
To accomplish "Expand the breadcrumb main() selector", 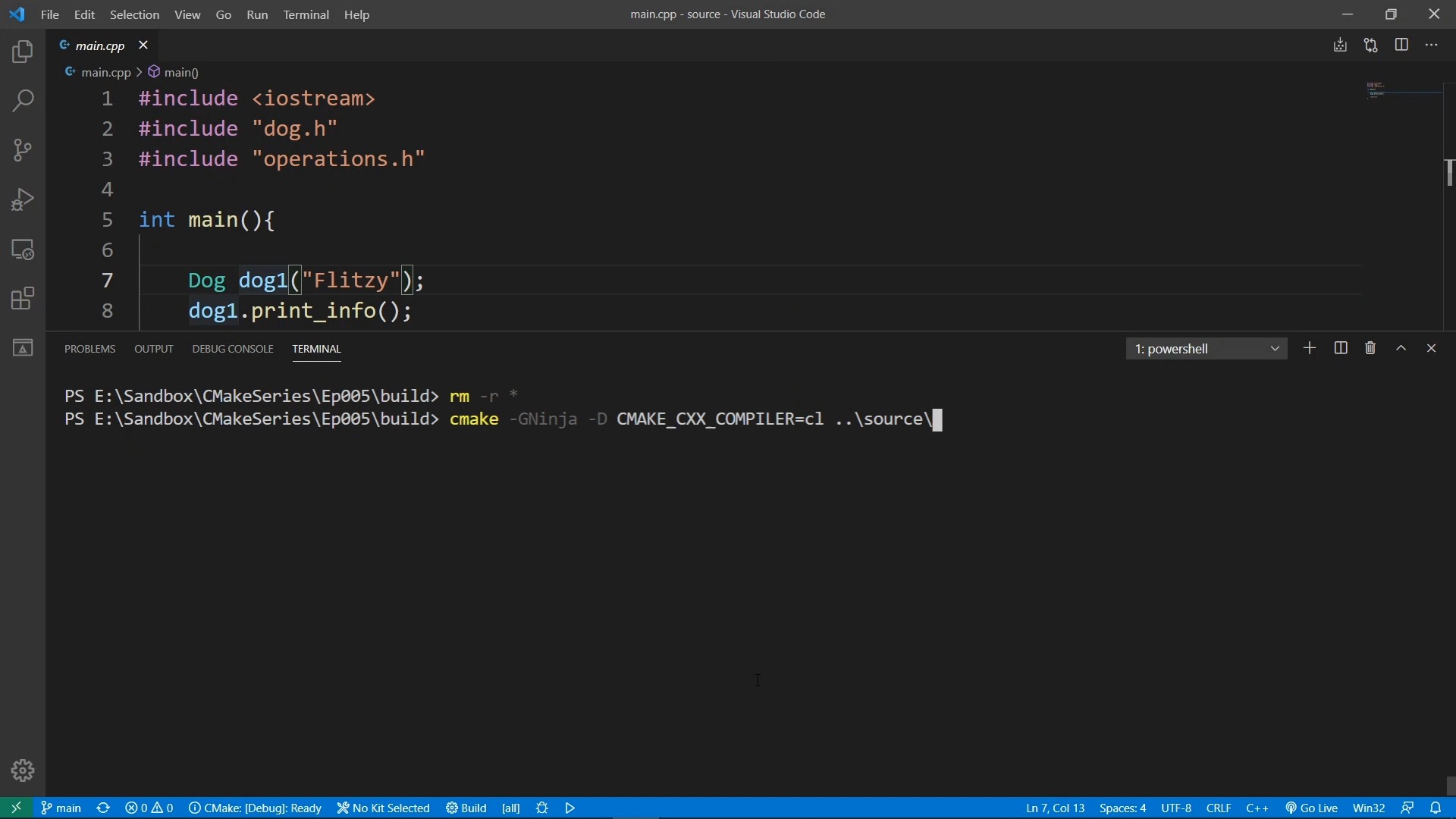I will coord(180,71).
